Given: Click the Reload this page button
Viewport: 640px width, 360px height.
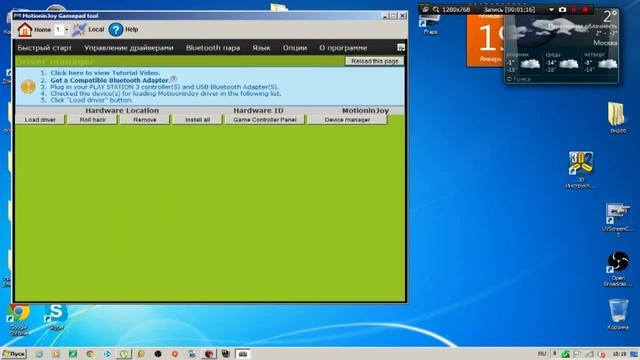Looking at the screenshot, I should pos(375,61).
